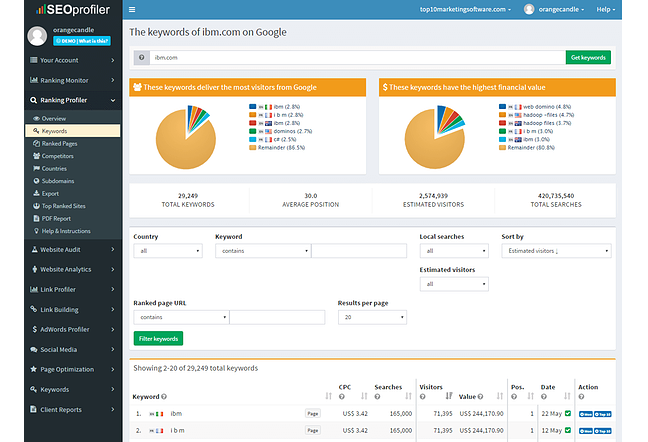The height and width of the screenshot is (442, 648).
Task: Click first blue action button in 'i b m' row
Action: [586, 431]
